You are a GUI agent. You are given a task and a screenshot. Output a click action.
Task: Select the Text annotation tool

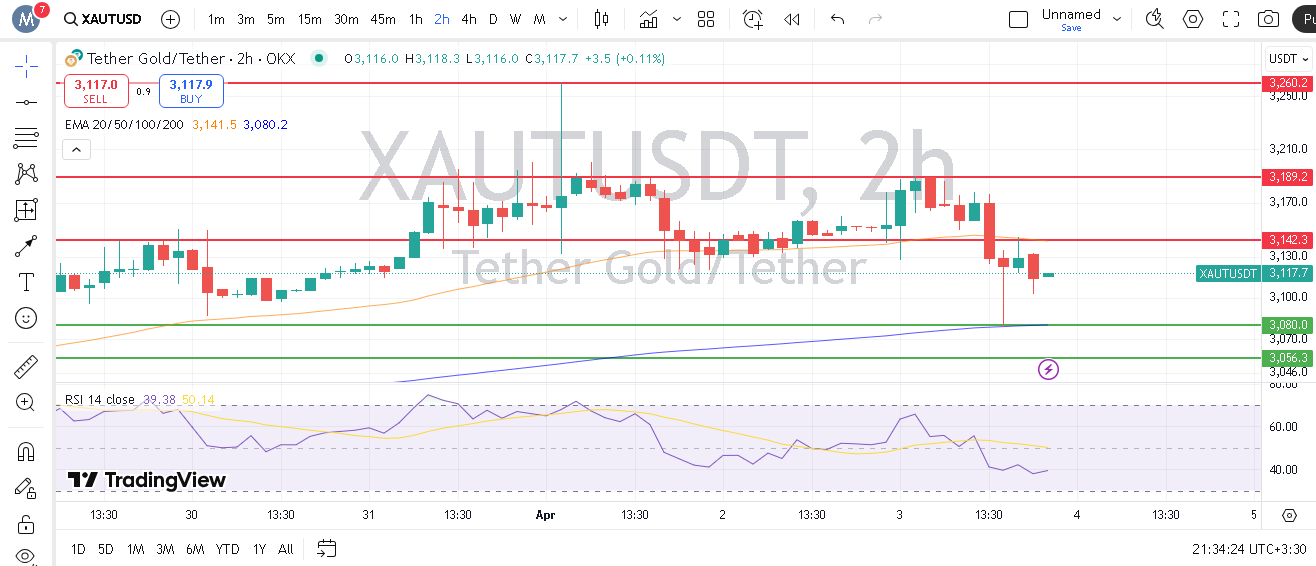coord(26,281)
